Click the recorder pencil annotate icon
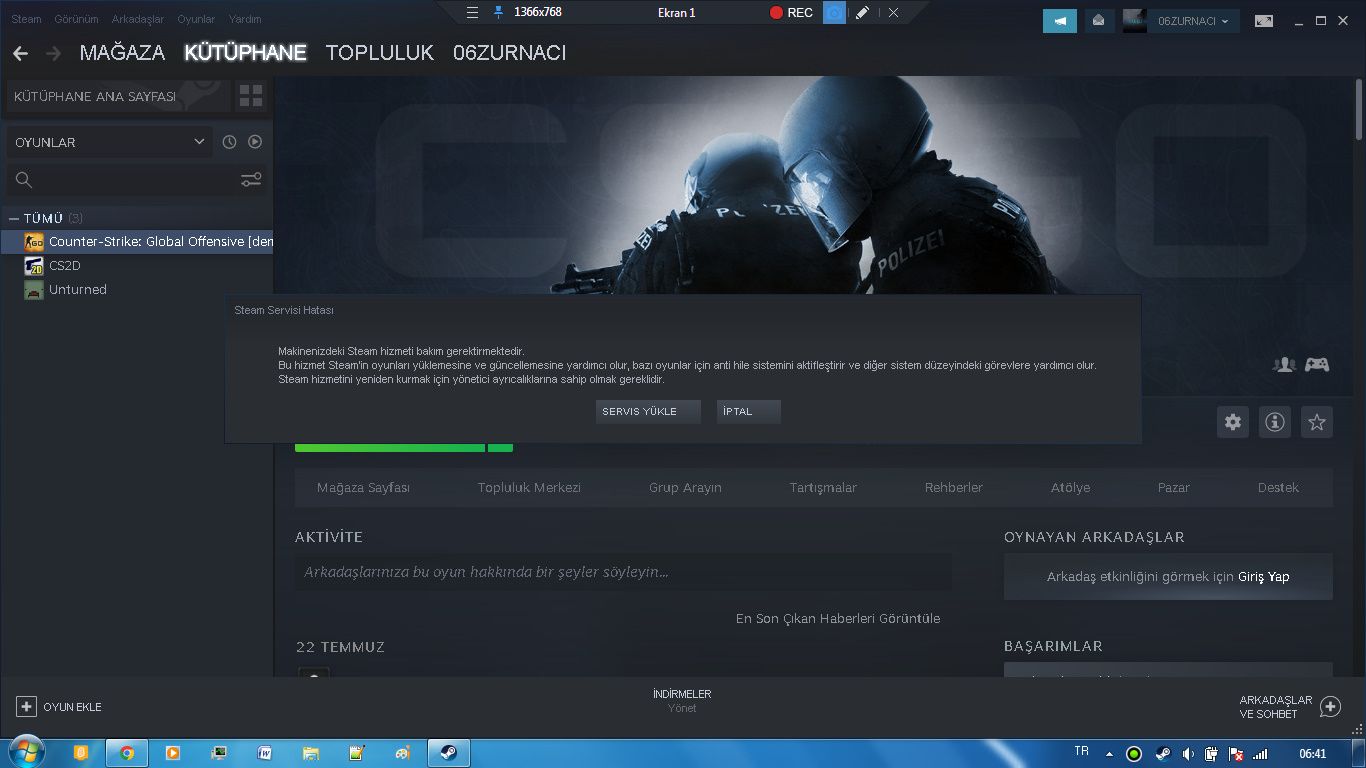Image resolution: width=1366 pixels, height=768 pixels. [x=862, y=13]
